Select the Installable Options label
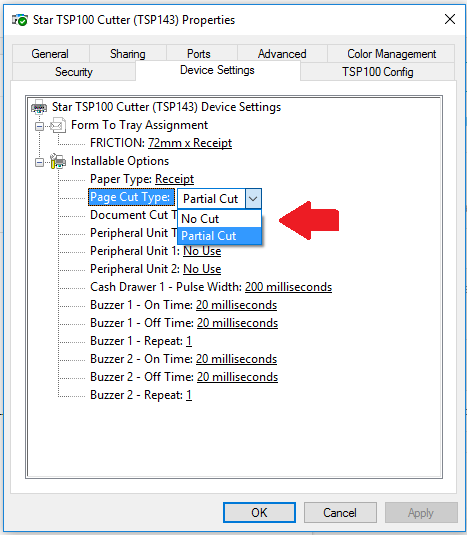This screenshot has width=467, height=535. click(120, 161)
